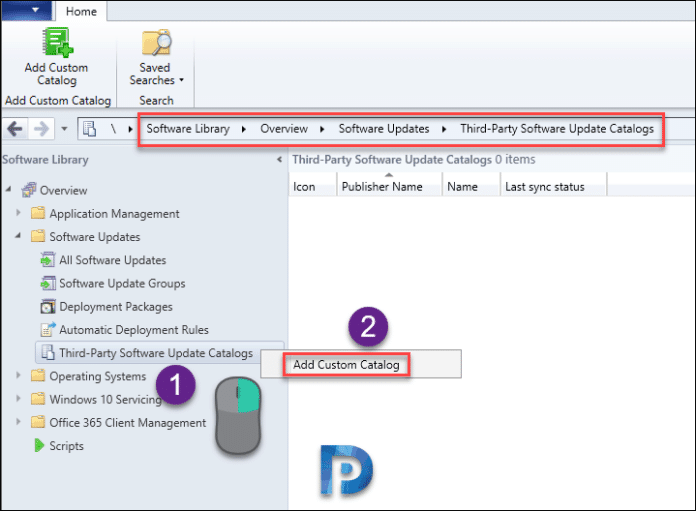Select the Application Management tree label
The width and height of the screenshot is (696, 511).
(x=115, y=214)
